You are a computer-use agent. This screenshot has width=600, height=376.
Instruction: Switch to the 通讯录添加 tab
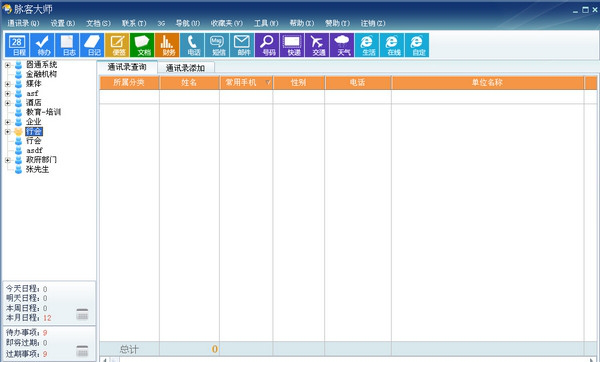(x=186, y=68)
